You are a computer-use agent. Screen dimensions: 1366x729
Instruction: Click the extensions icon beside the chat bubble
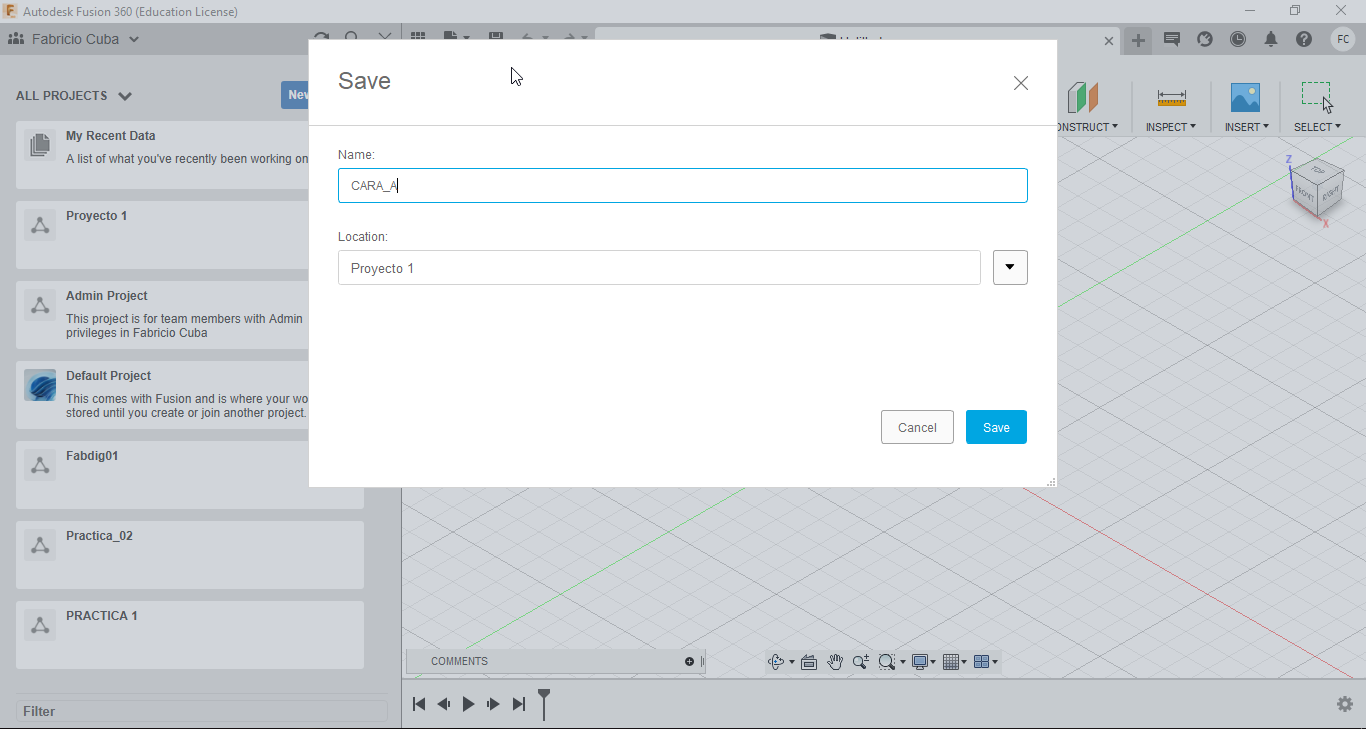click(x=1205, y=39)
